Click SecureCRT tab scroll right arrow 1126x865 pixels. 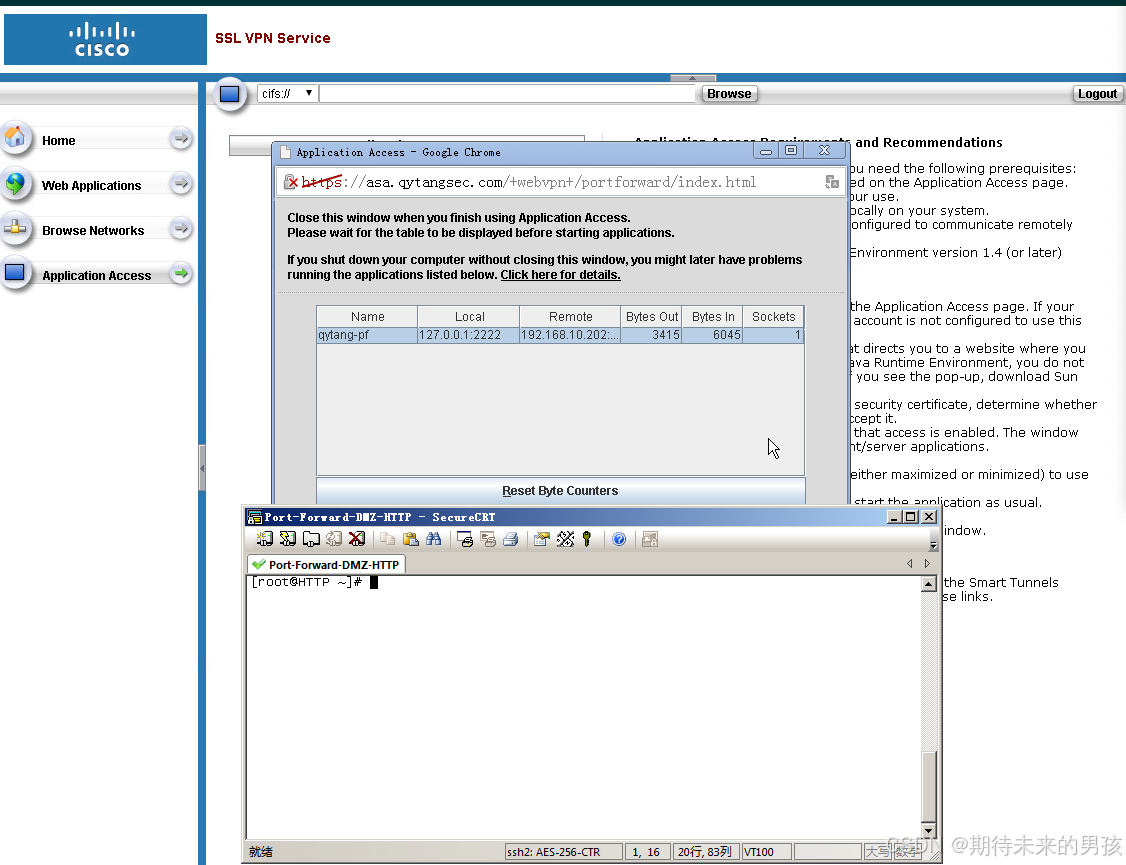pyautogui.click(x=927, y=564)
